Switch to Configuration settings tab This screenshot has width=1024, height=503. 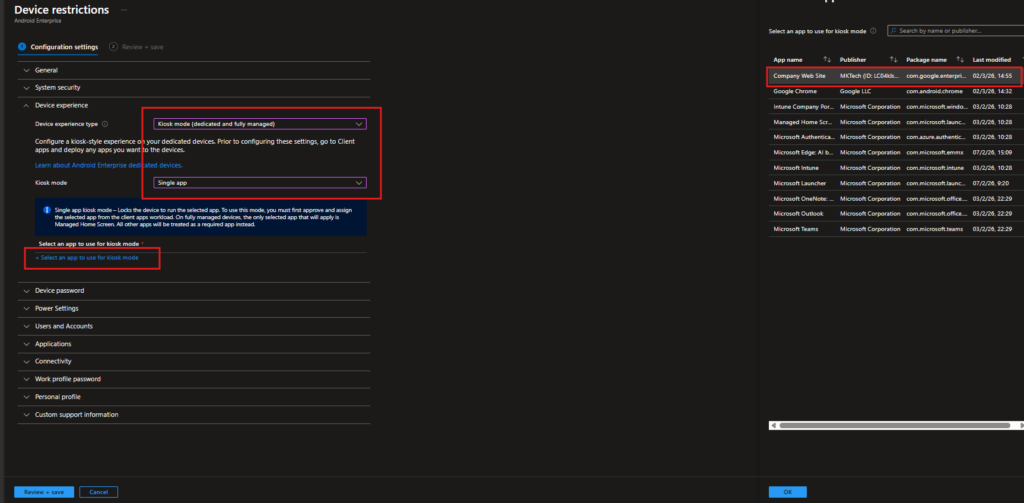tap(63, 46)
